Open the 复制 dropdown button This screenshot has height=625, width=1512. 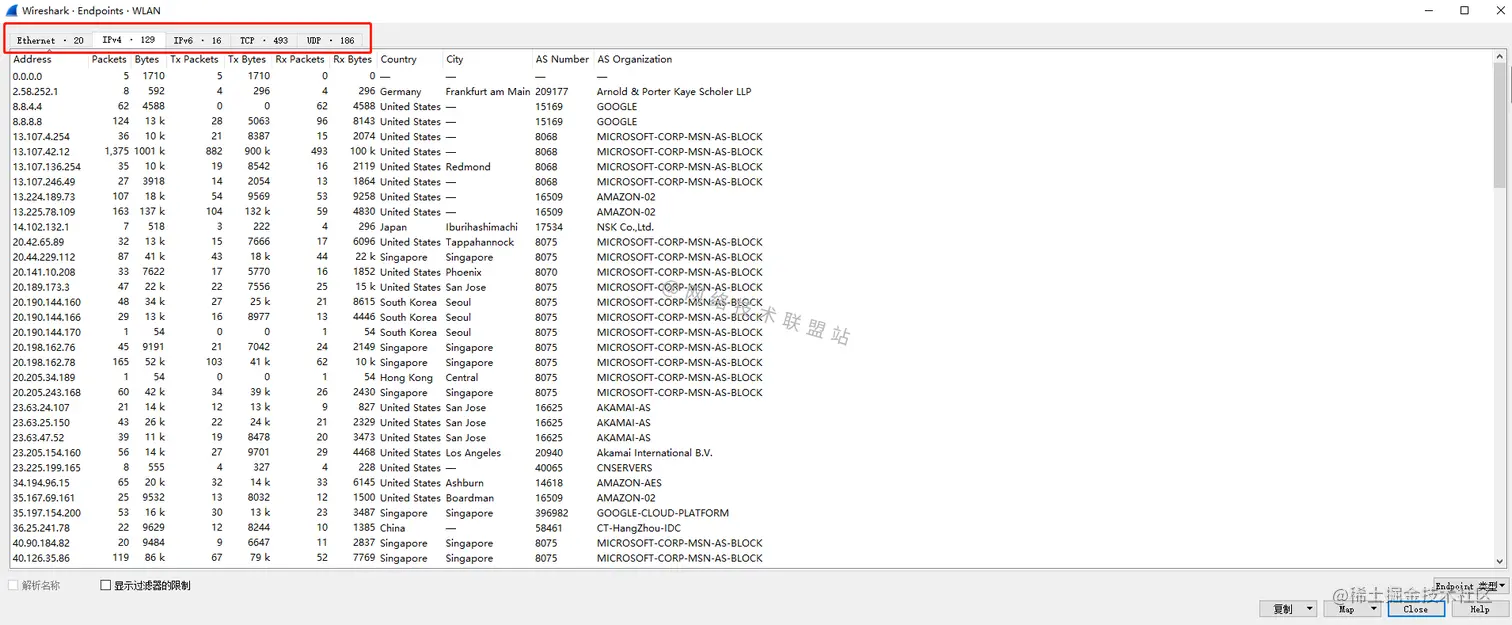[x=1287, y=609]
